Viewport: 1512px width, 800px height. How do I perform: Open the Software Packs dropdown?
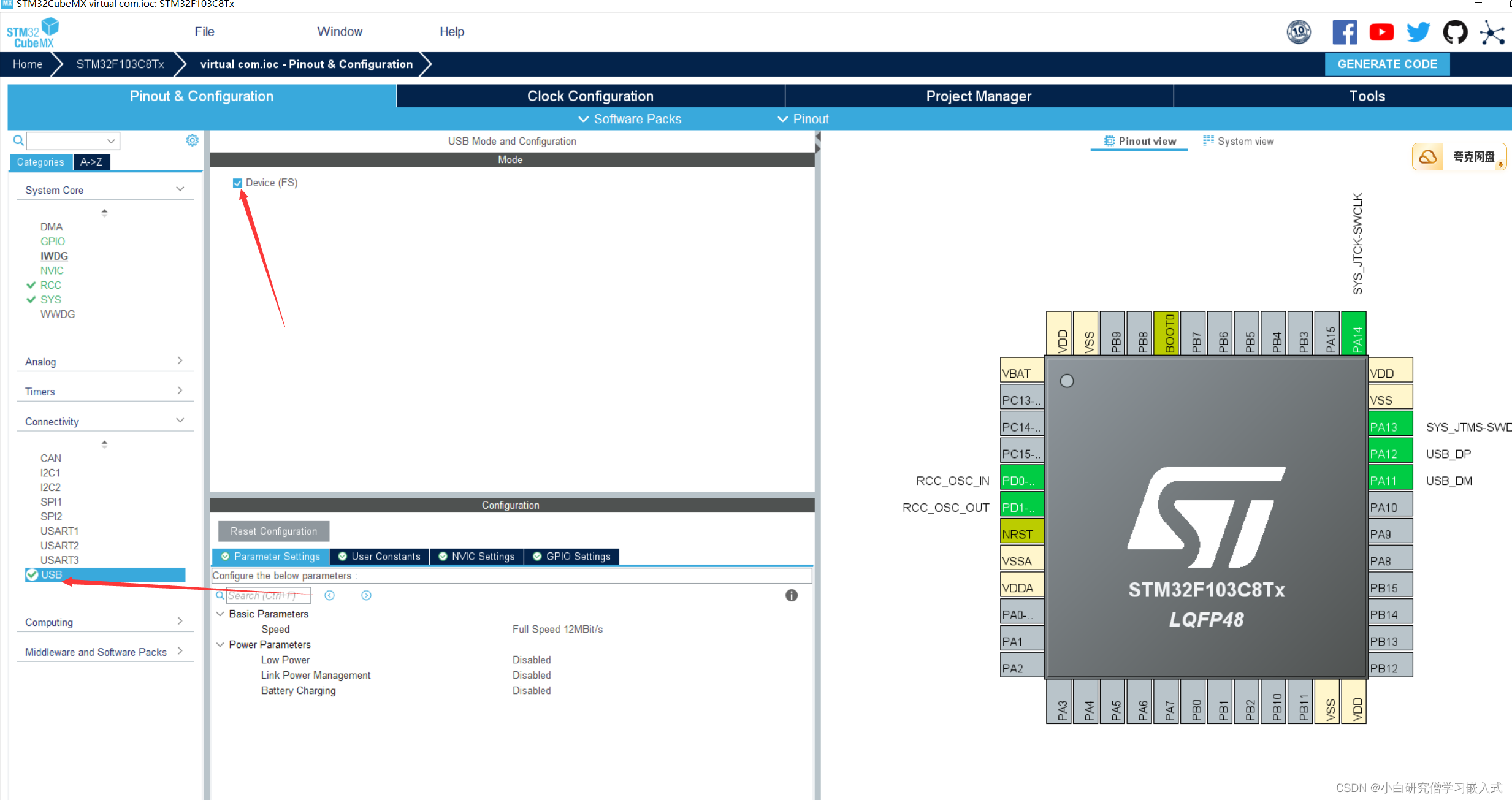pos(630,119)
